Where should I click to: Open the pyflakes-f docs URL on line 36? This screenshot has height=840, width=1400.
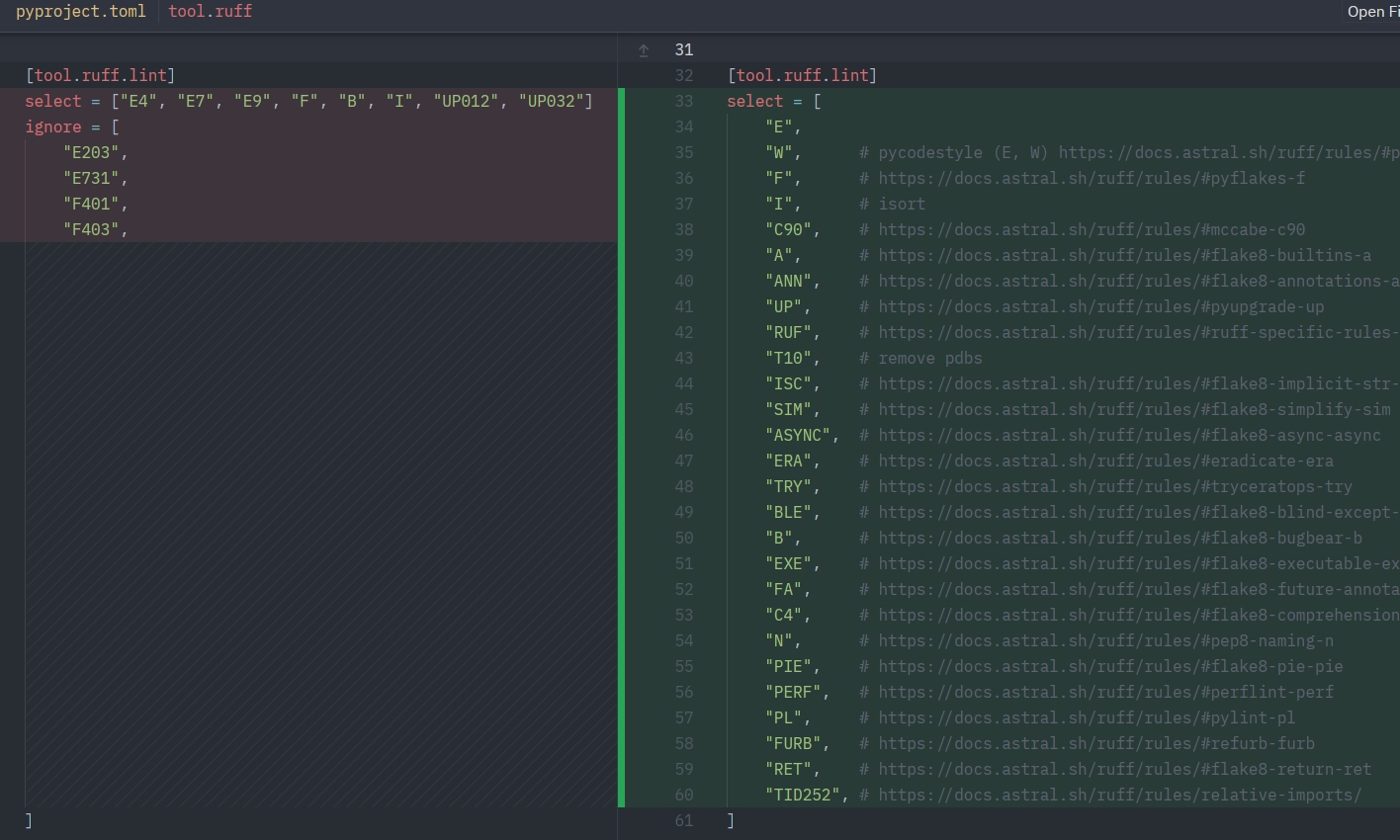(1092, 179)
